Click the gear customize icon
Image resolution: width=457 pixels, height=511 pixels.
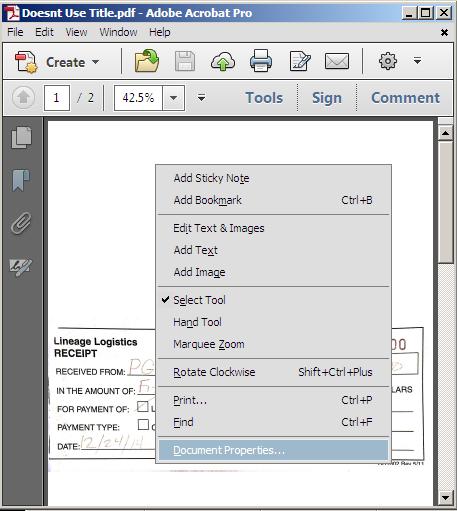click(x=388, y=61)
